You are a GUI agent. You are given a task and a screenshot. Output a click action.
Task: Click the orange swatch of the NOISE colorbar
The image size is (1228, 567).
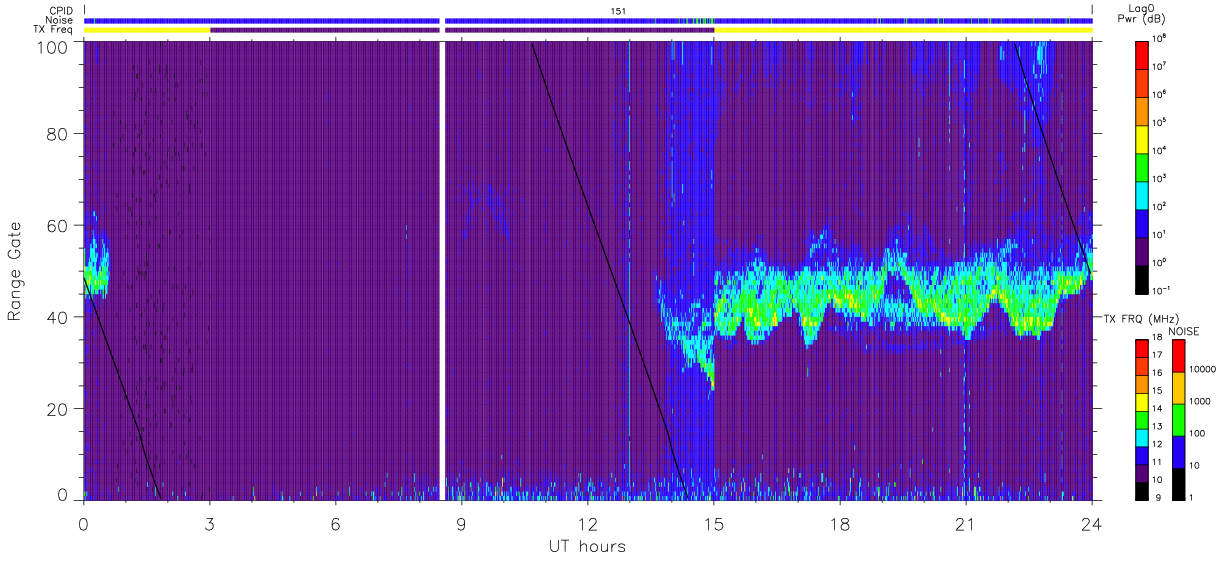click(x=1177, y=388)
